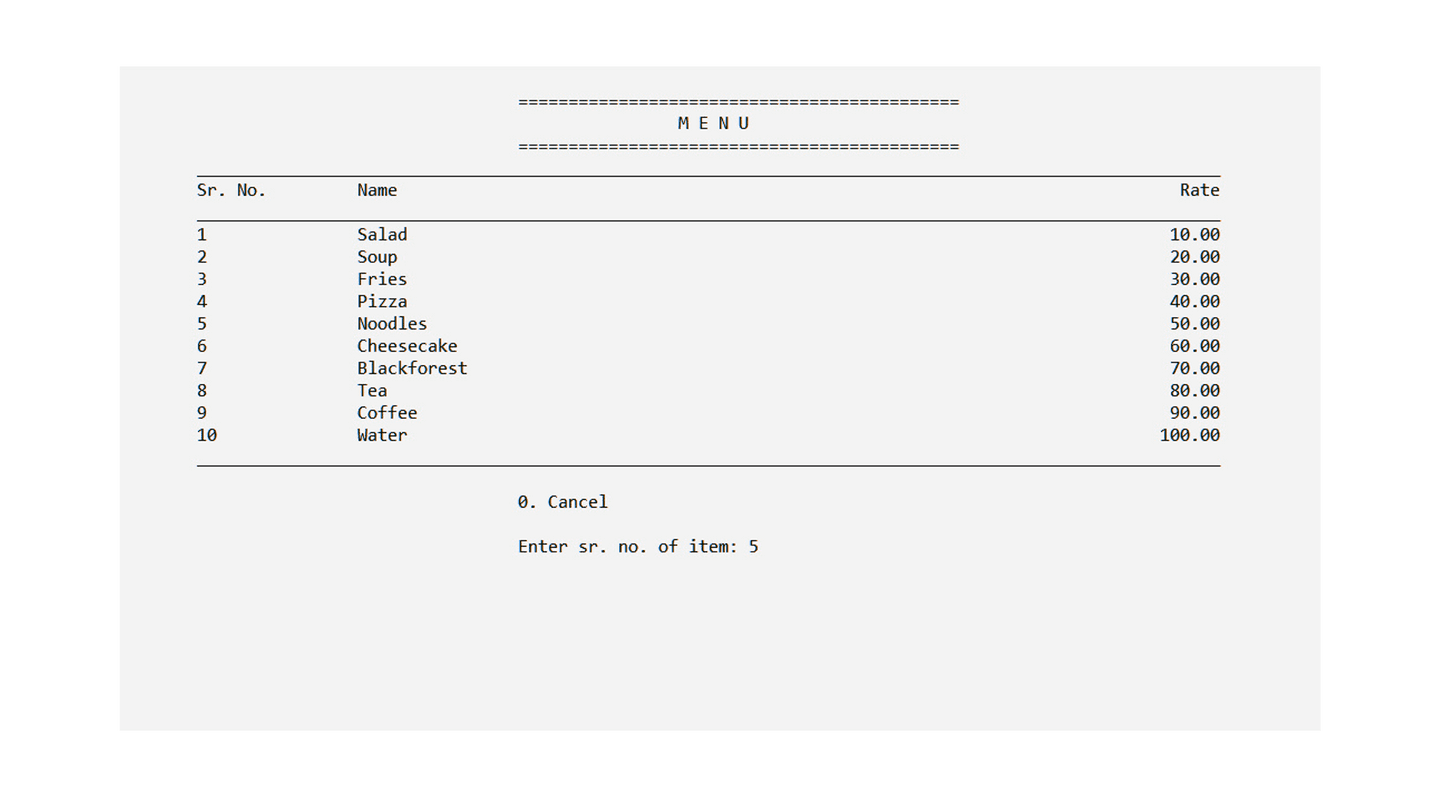Viewport: 1440px width, 797px height.
Task: Click serial number 2 in Soup row
Action: pos(202,257)
